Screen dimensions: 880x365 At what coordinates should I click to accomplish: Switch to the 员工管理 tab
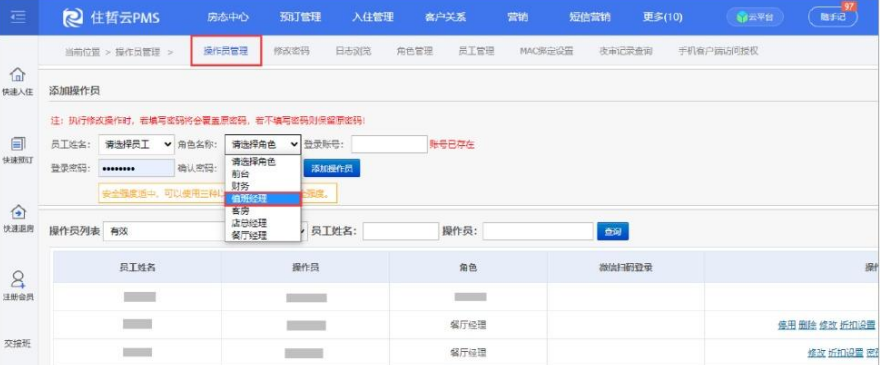[x=476, y=51]
